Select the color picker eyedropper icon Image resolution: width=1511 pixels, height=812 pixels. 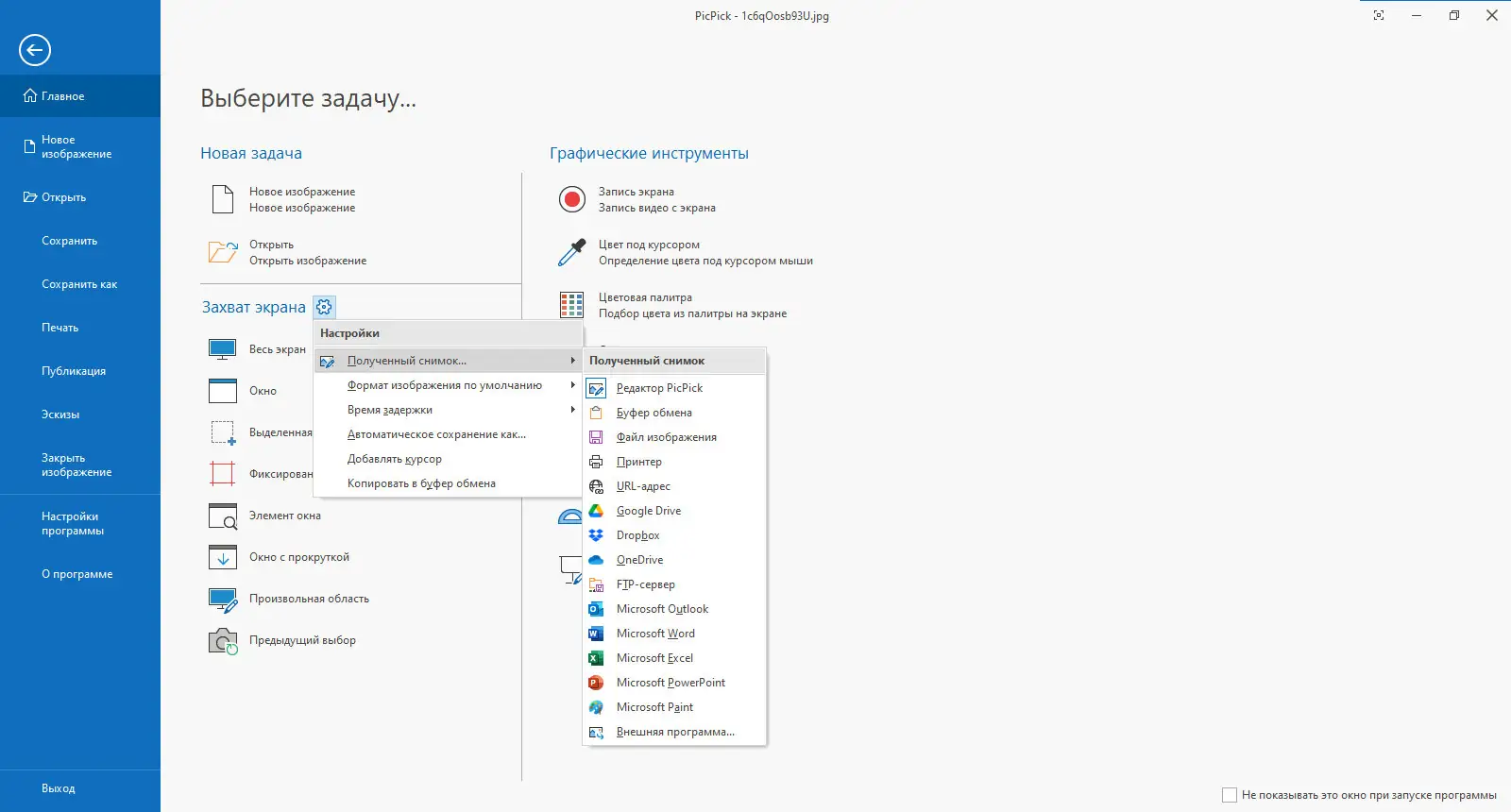coord(572,252)
